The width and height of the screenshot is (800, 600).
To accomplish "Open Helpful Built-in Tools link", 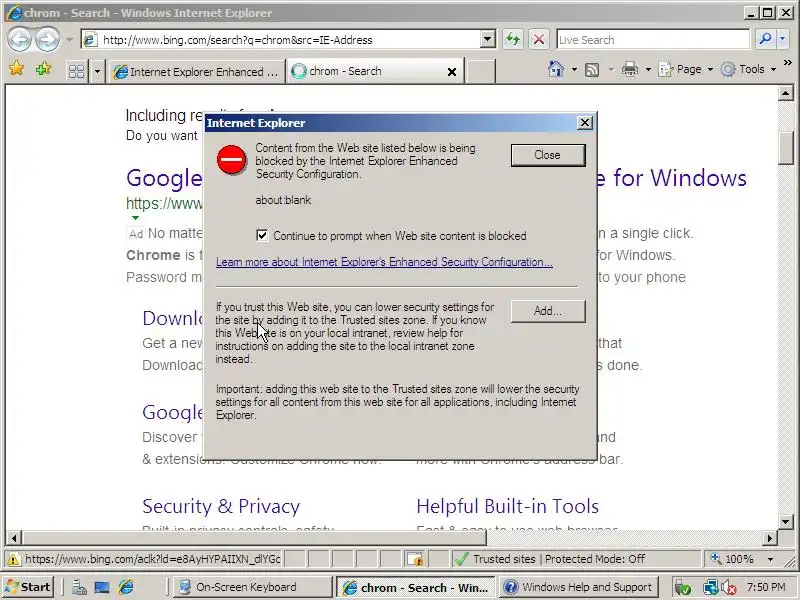I will click(x=508, y=506).
